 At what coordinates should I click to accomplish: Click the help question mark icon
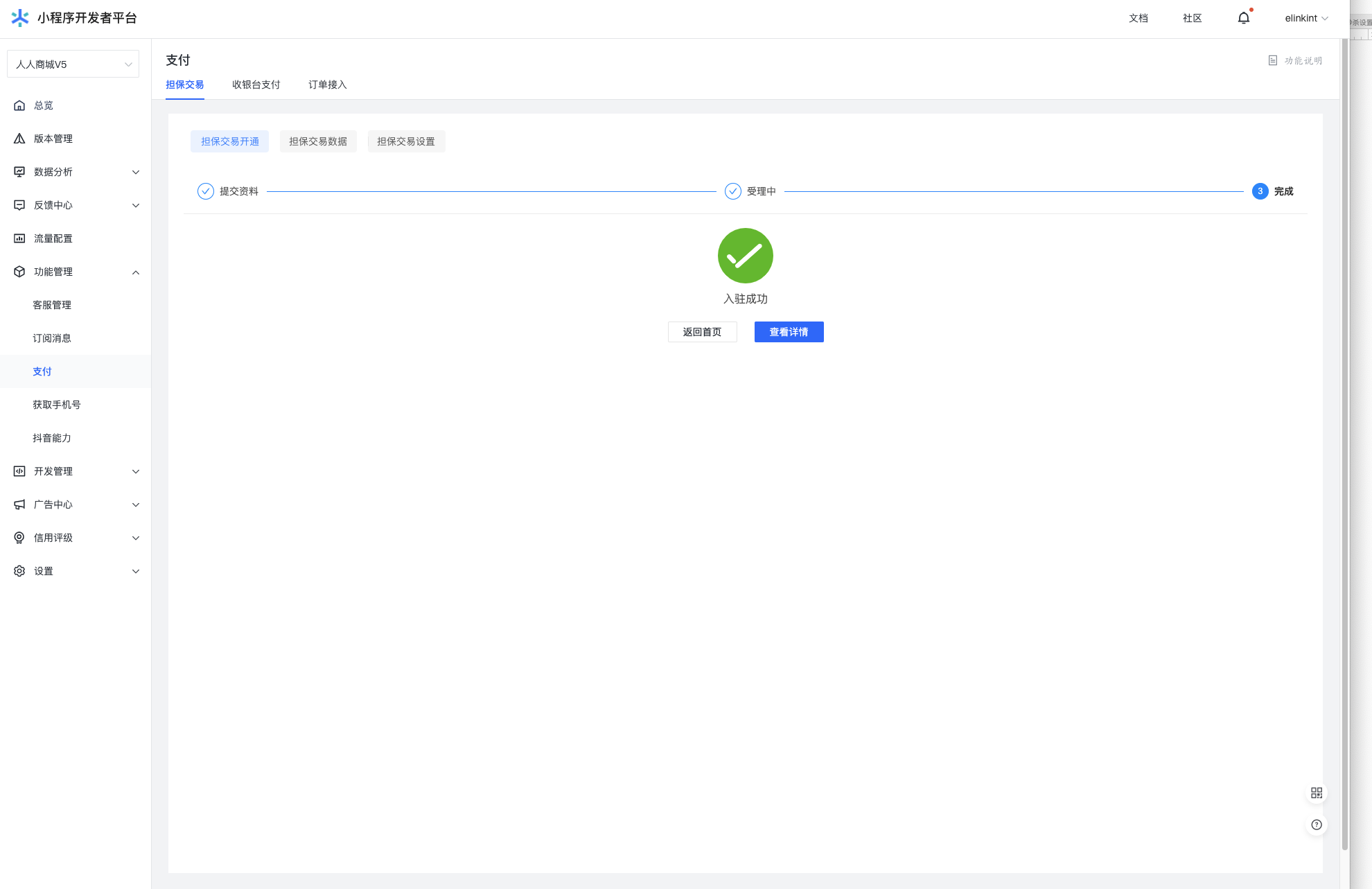[1317, 825]
